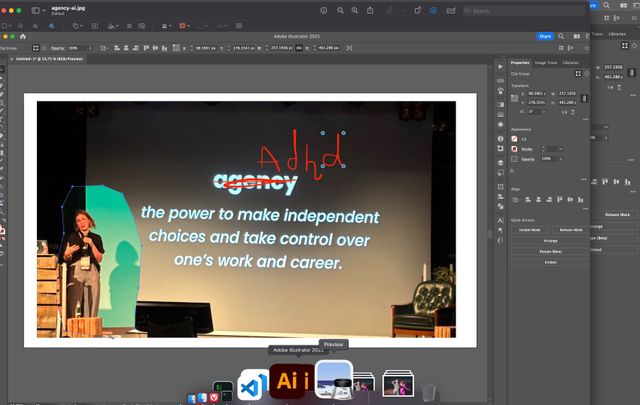Viewport: 640px width, 405px height.
Task: Expand more Transform options ellipsis
Action: [x=586, y=119]
